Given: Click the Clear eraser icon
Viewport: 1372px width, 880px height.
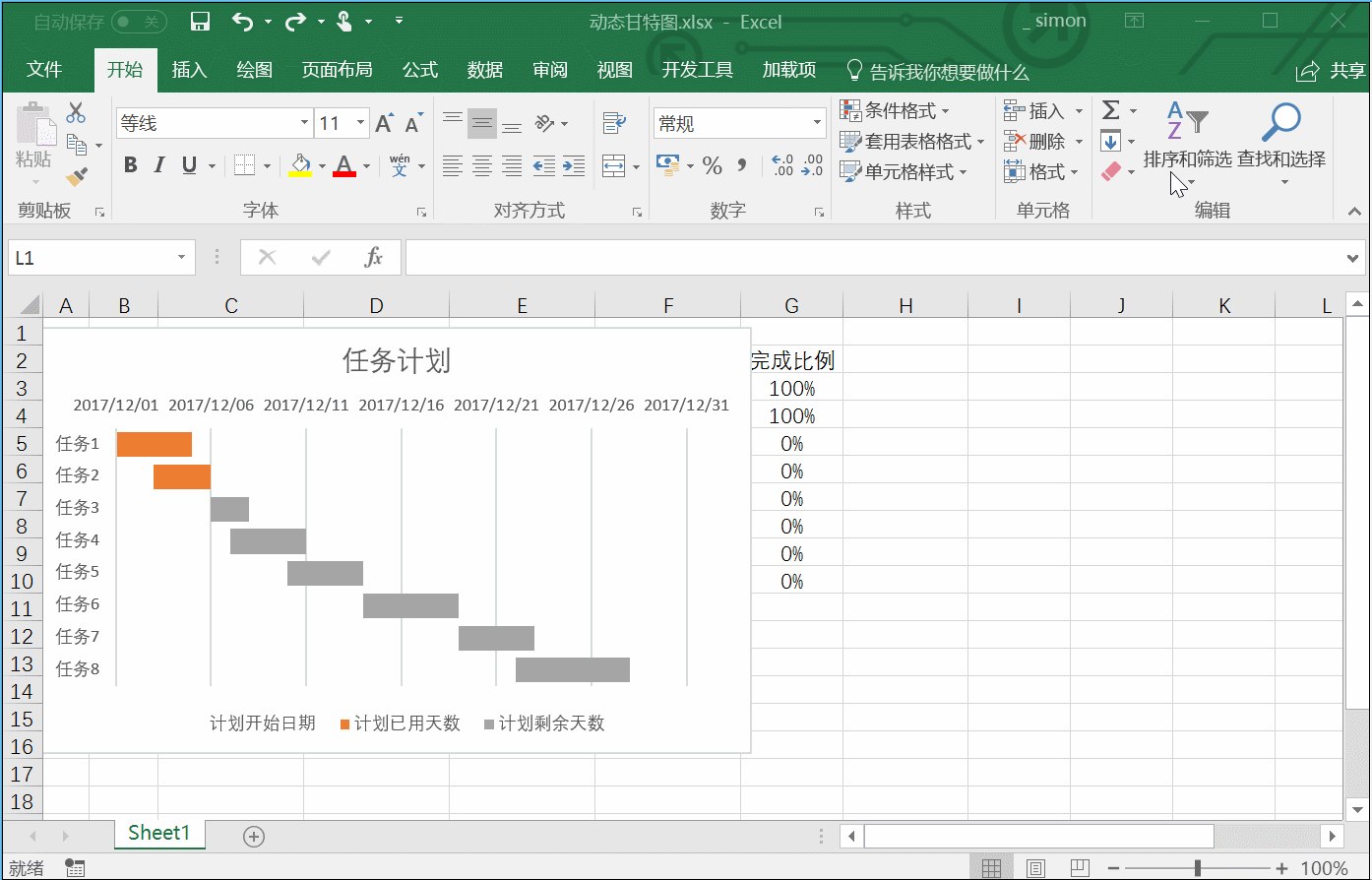Looking at the screenshot, I should point(1111,171).
